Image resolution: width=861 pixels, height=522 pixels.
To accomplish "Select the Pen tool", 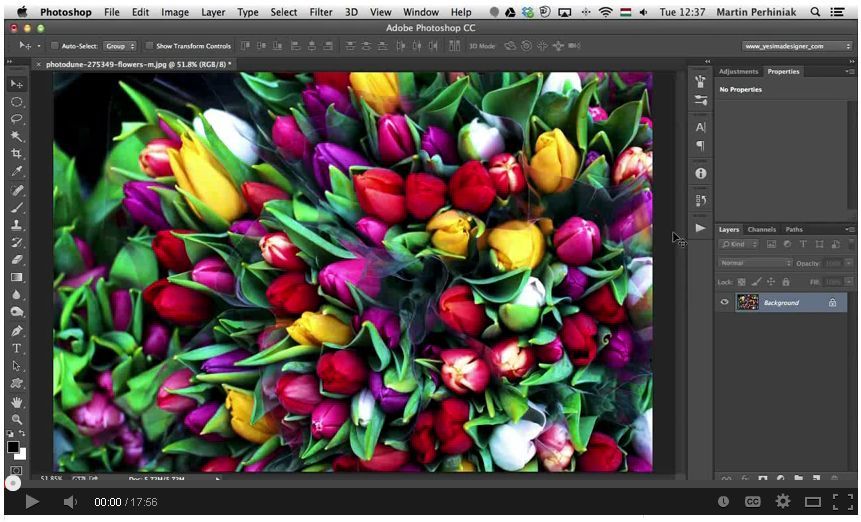I will (x=16, y=330).
